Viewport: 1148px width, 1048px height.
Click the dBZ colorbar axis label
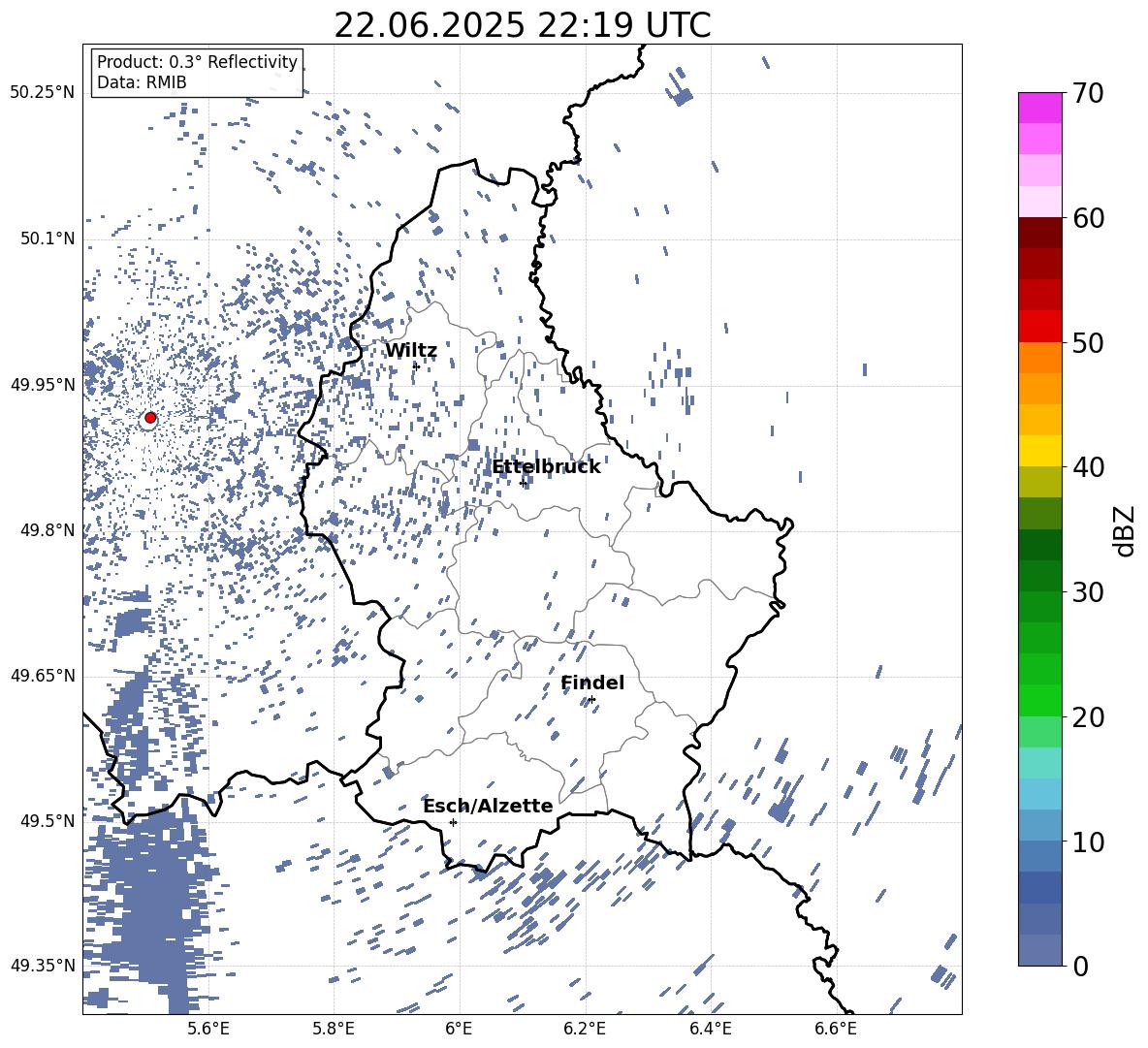coord(1126,530)
